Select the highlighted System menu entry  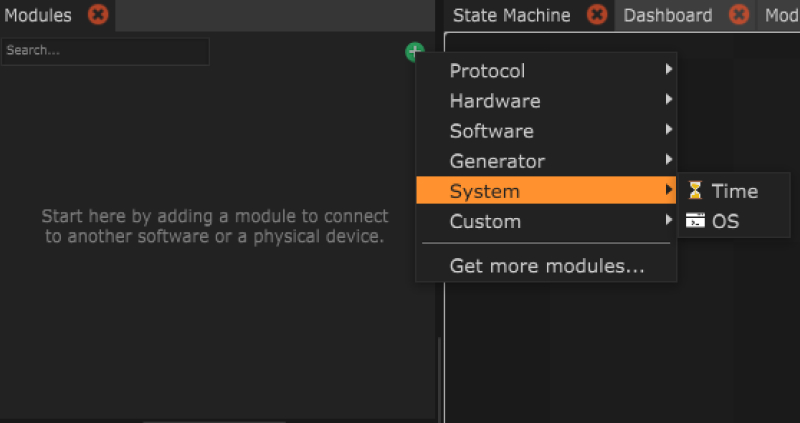coord(485,191)
